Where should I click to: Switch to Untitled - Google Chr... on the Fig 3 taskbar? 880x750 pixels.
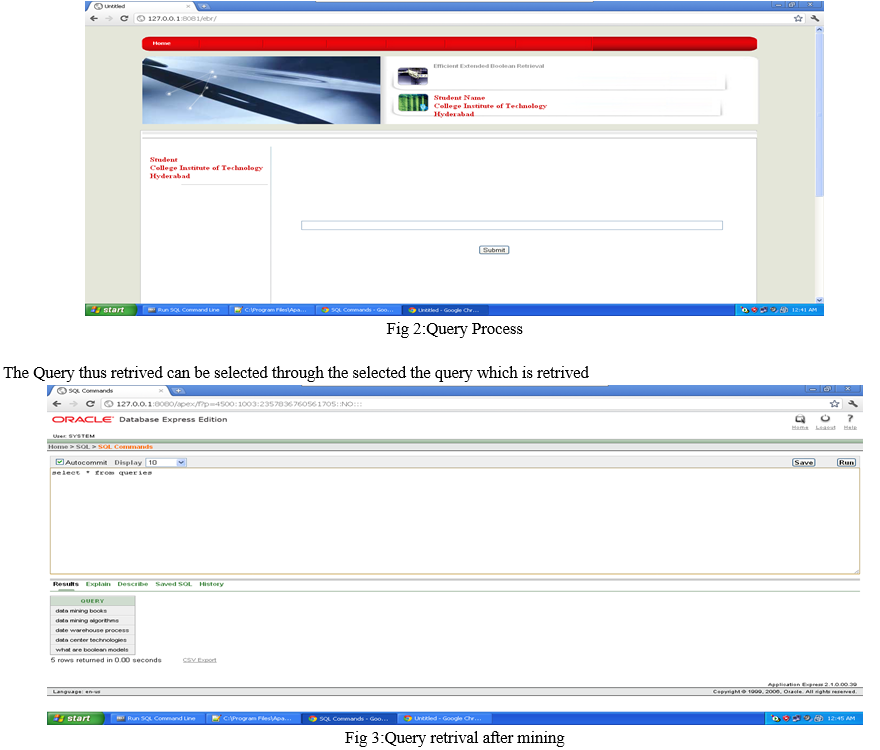(x=443, y=718)
